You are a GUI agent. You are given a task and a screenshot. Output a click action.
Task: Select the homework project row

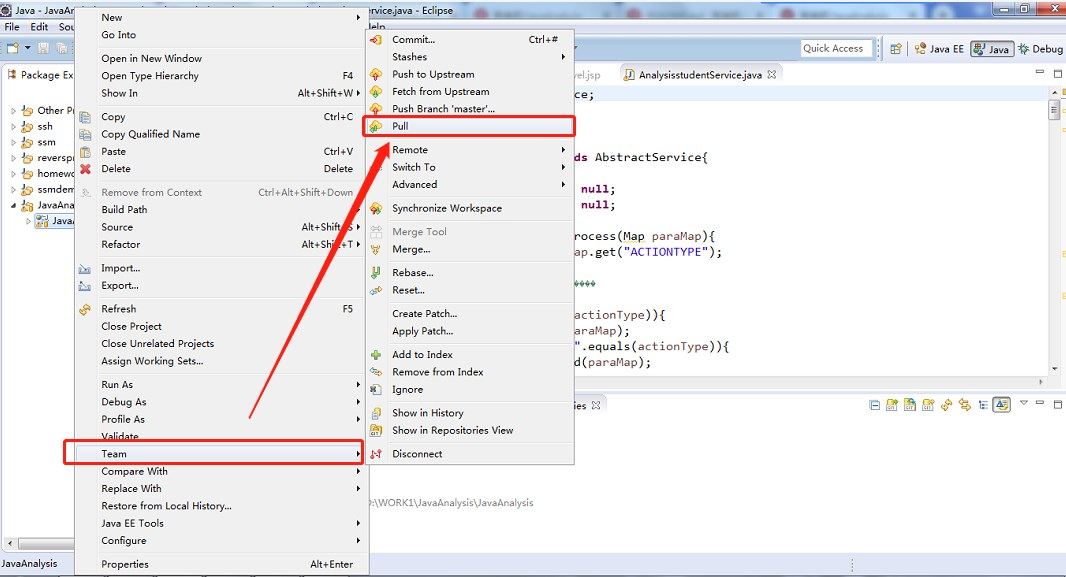pyautogui.click(x=48, y=173)
